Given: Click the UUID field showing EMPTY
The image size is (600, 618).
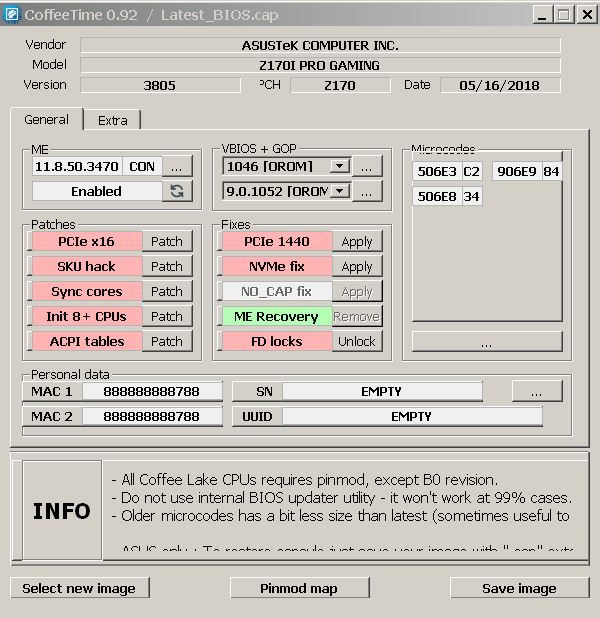Looking at the screenshot, I should click(x=412, y=416).
